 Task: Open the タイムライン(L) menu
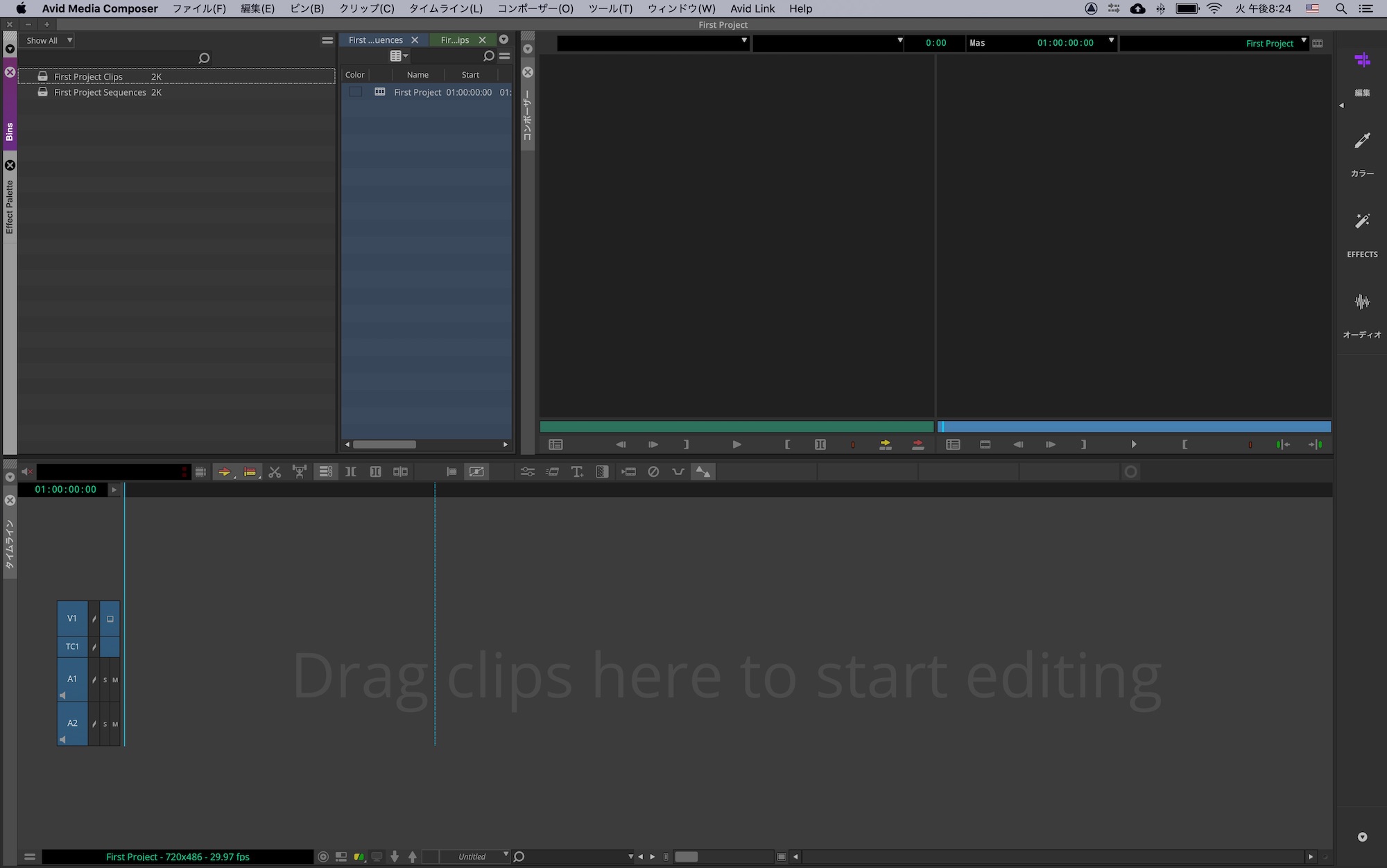coord(445,9)
